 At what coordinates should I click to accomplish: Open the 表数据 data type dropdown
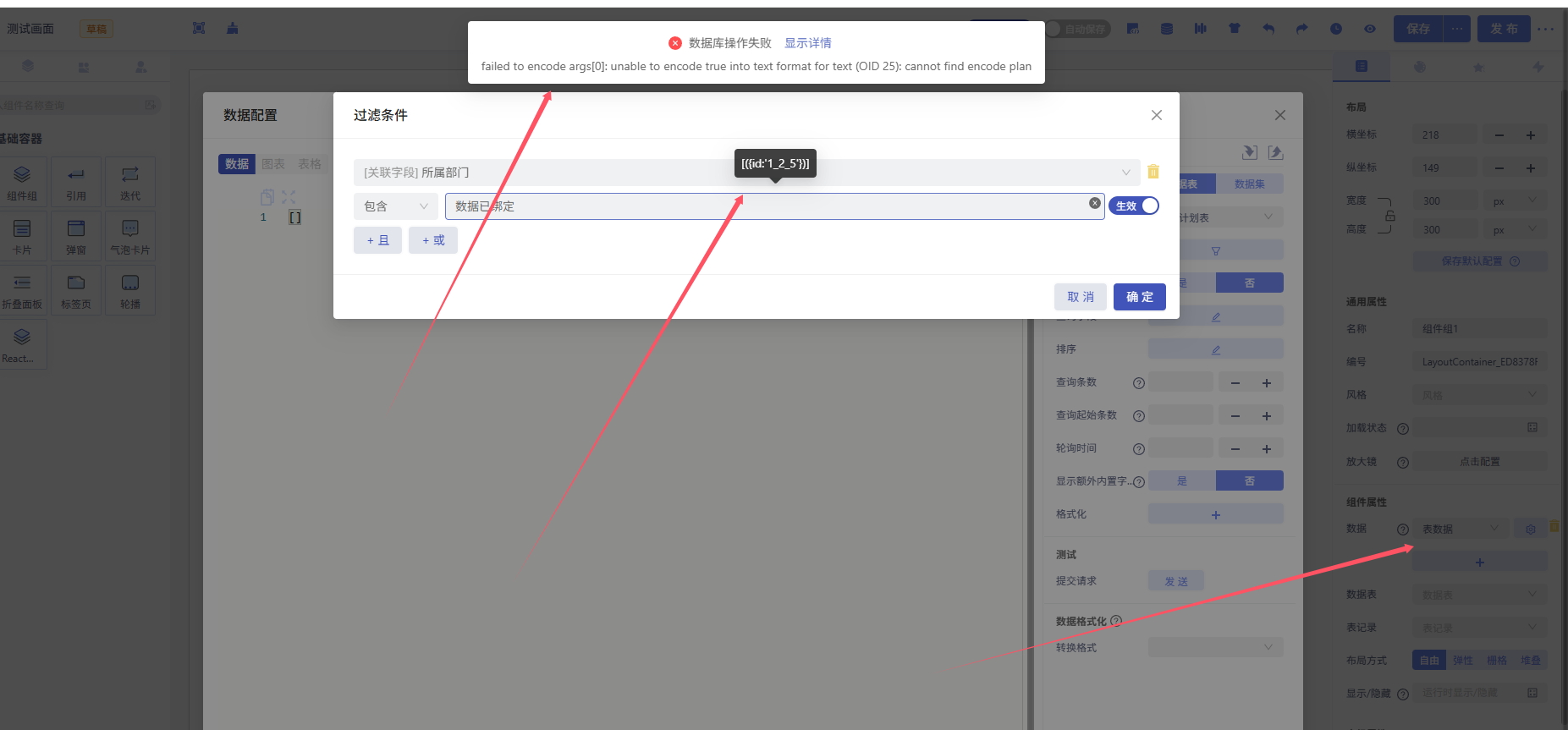(1461, 529)
